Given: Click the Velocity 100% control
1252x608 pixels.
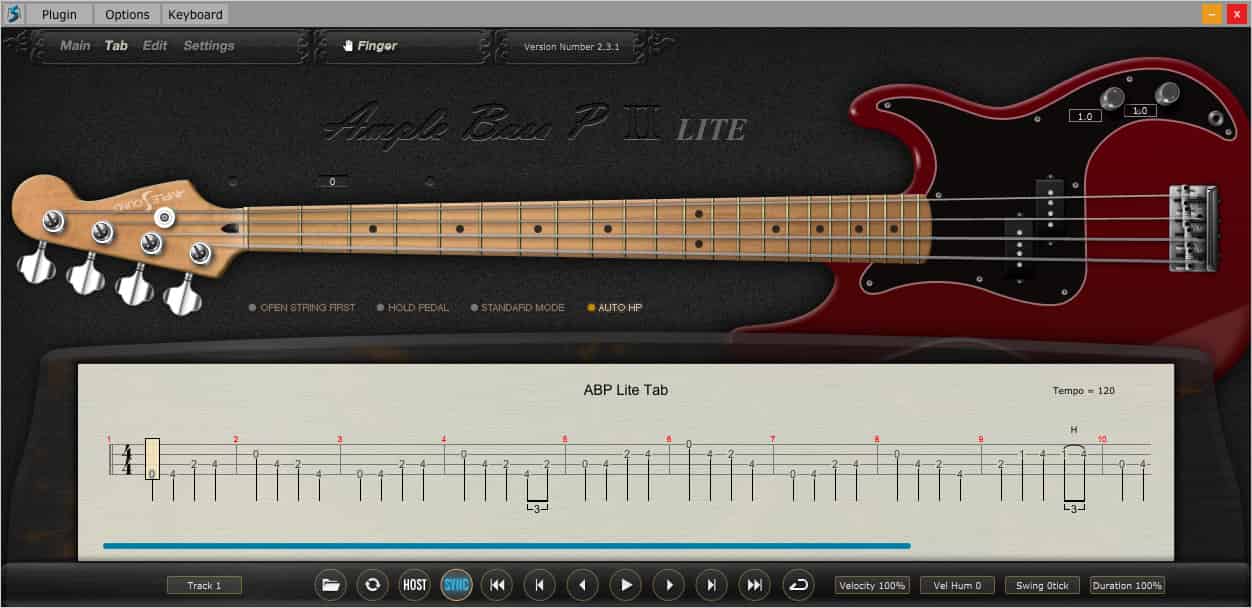Looking at the screenshot, I should (871, 585).
